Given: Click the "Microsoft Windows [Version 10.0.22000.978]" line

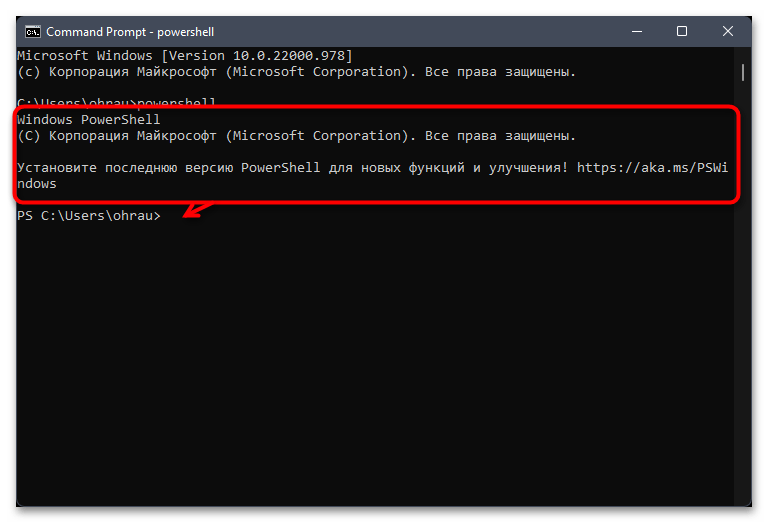Looking at the screenshot, I should tap(185, 56).
